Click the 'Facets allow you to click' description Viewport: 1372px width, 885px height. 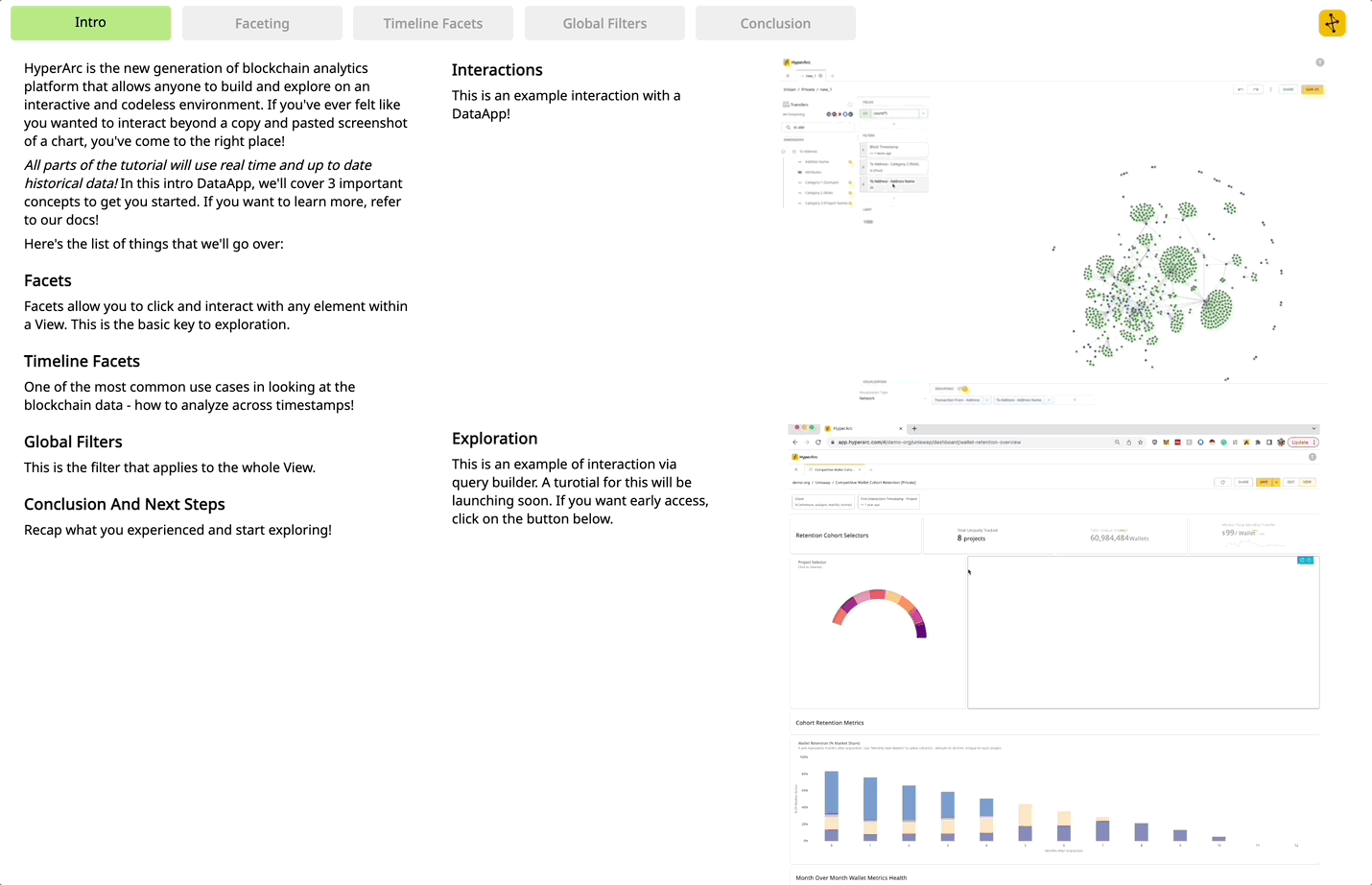point(216,315)
